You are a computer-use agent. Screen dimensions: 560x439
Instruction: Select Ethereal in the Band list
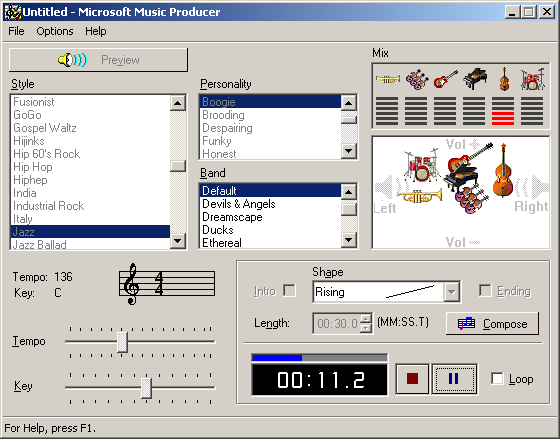(x=270, y=242)
